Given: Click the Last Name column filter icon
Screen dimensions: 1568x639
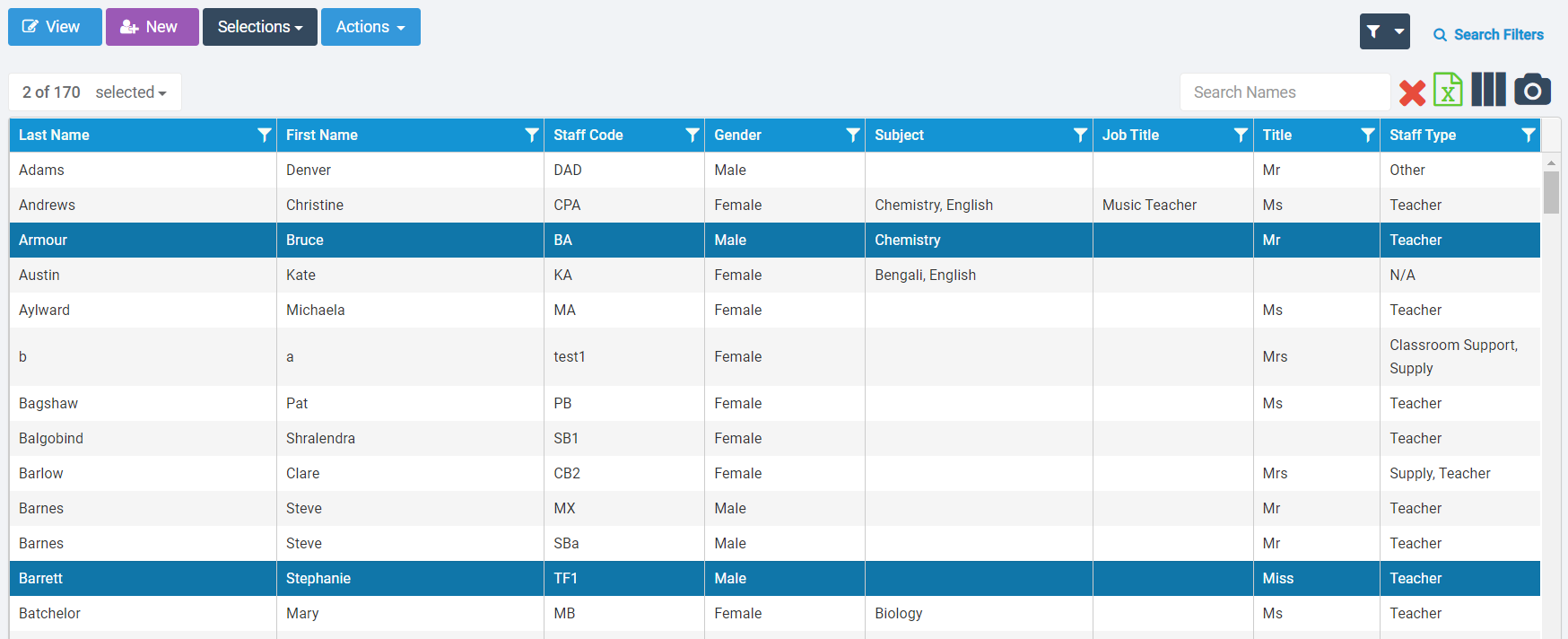Looking at the screenshot, I should (264, 135).
